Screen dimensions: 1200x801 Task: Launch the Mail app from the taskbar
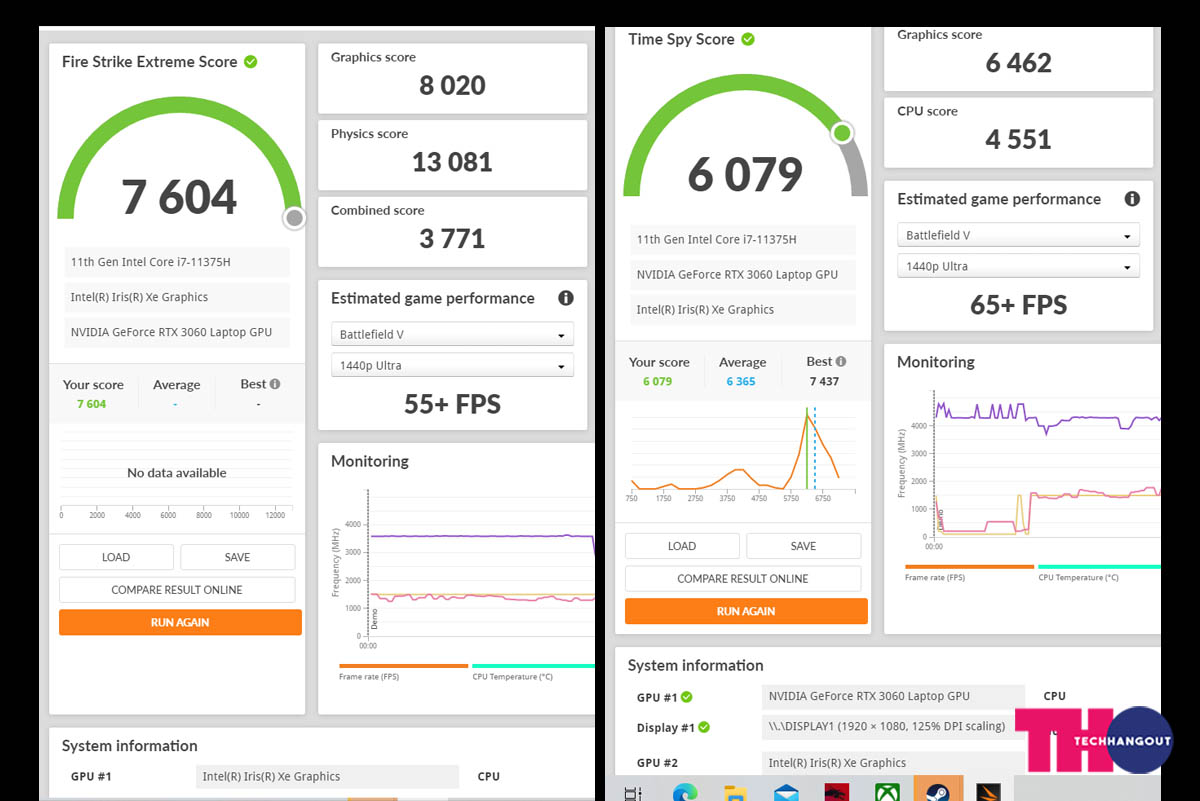(x=786, y=791)
